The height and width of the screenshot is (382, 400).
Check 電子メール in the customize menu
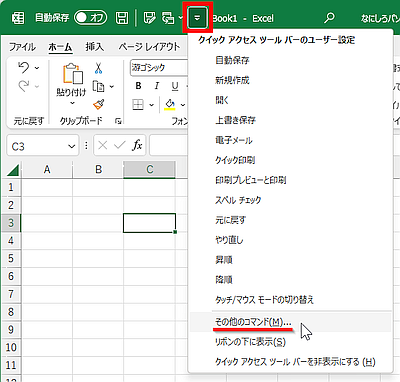(x=290, y=140)
